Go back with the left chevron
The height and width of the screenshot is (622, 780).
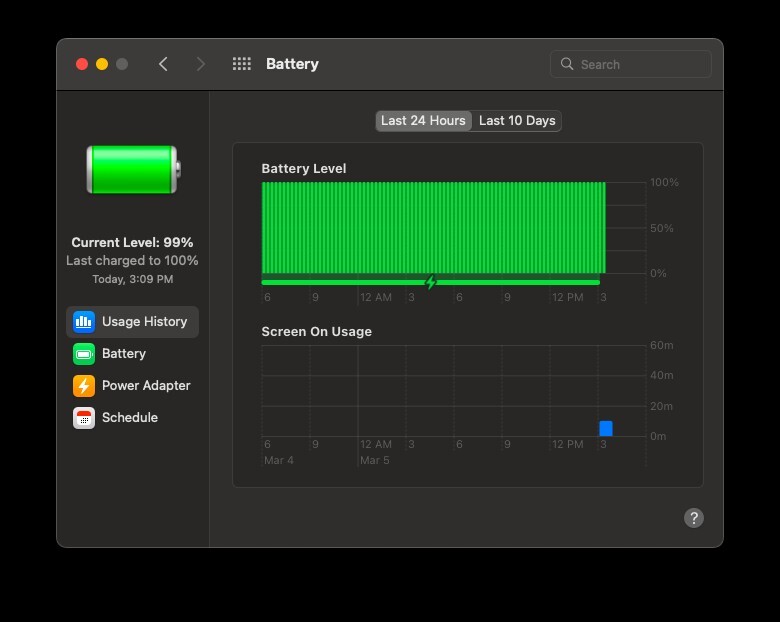[x=163, y=64]
